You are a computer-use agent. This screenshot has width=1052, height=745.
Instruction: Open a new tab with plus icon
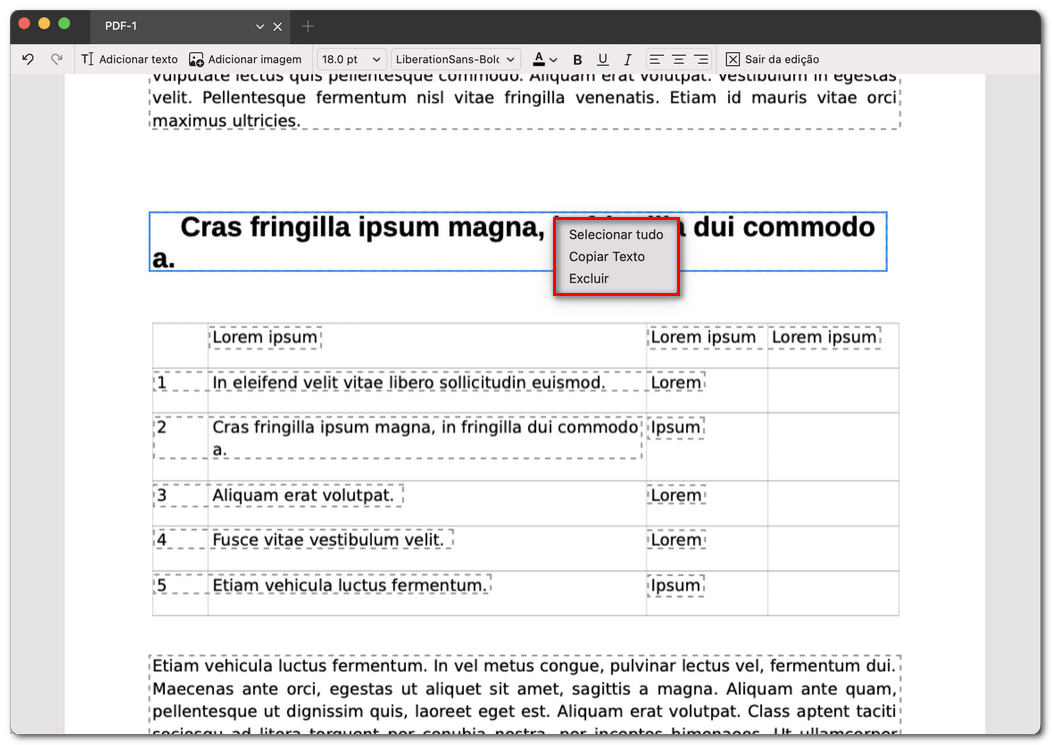point(308,26)
